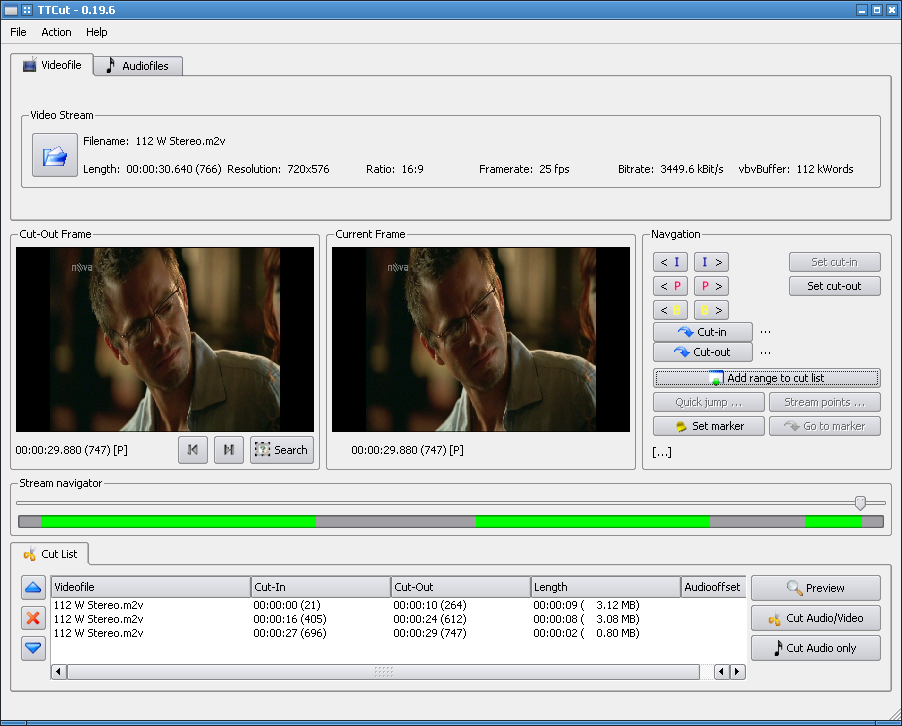Click the Set cut-out button

pos(835,286)
